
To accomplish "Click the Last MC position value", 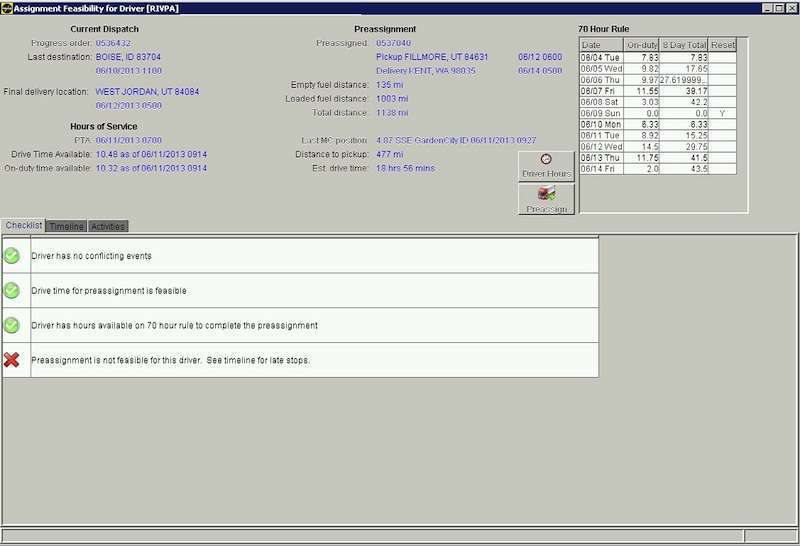I will 456,140.
